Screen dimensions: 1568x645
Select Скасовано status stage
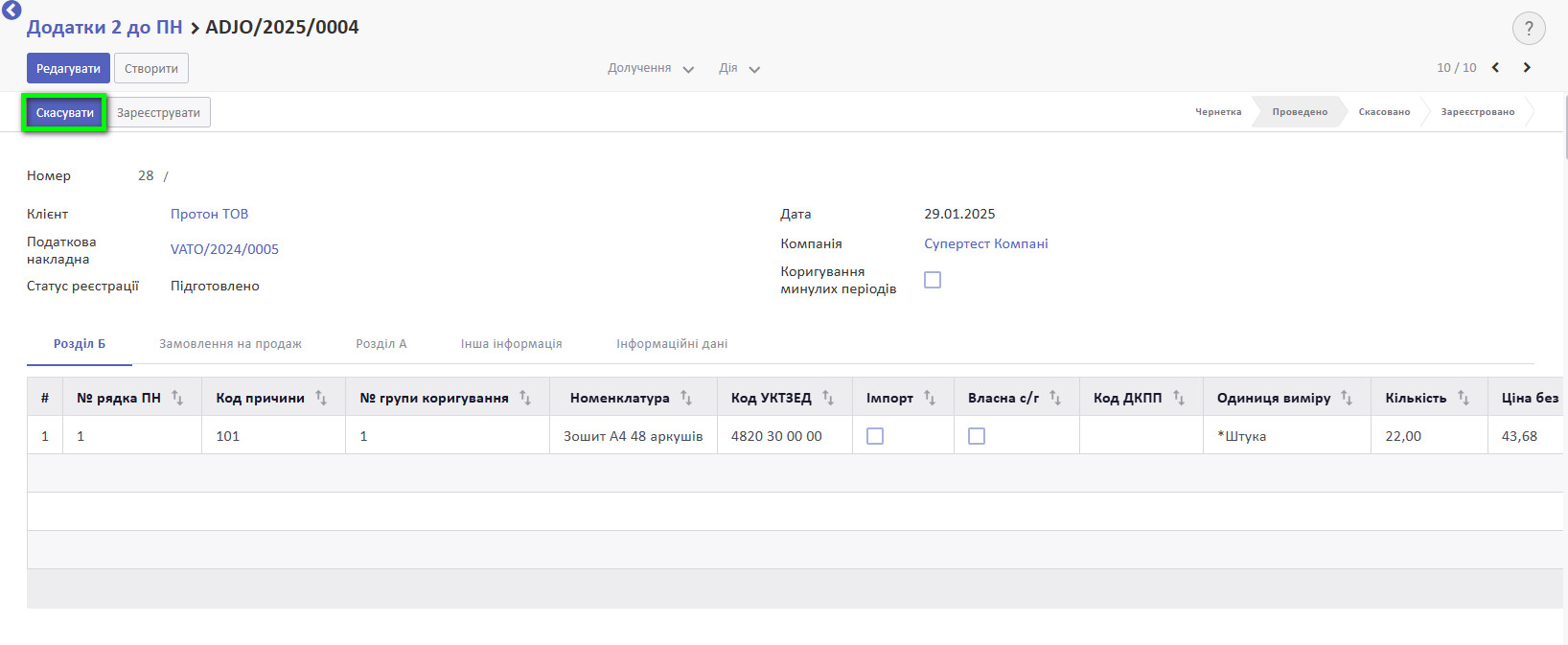coord(1384,112)
